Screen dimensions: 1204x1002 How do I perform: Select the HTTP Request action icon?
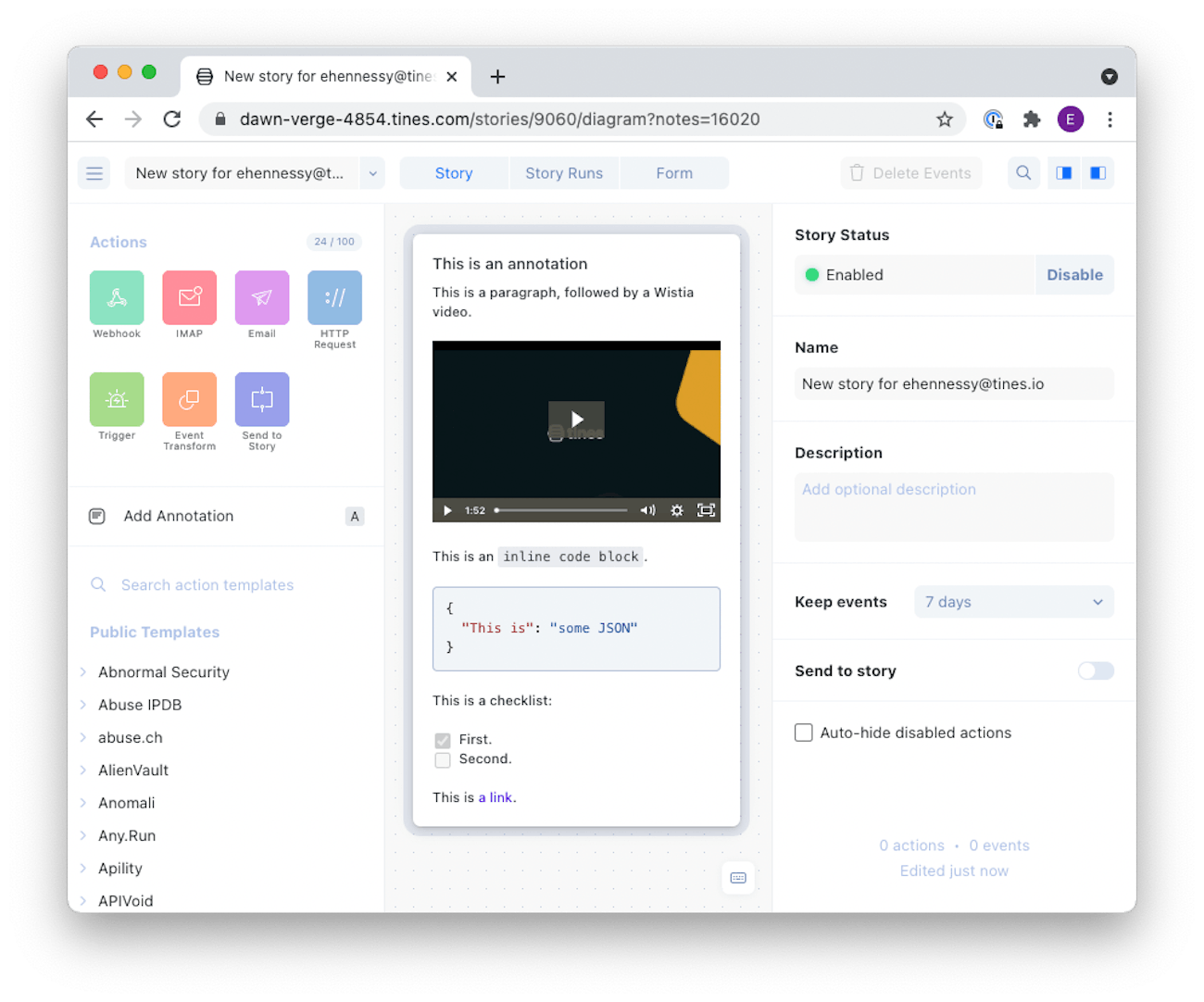click(334, 297)
